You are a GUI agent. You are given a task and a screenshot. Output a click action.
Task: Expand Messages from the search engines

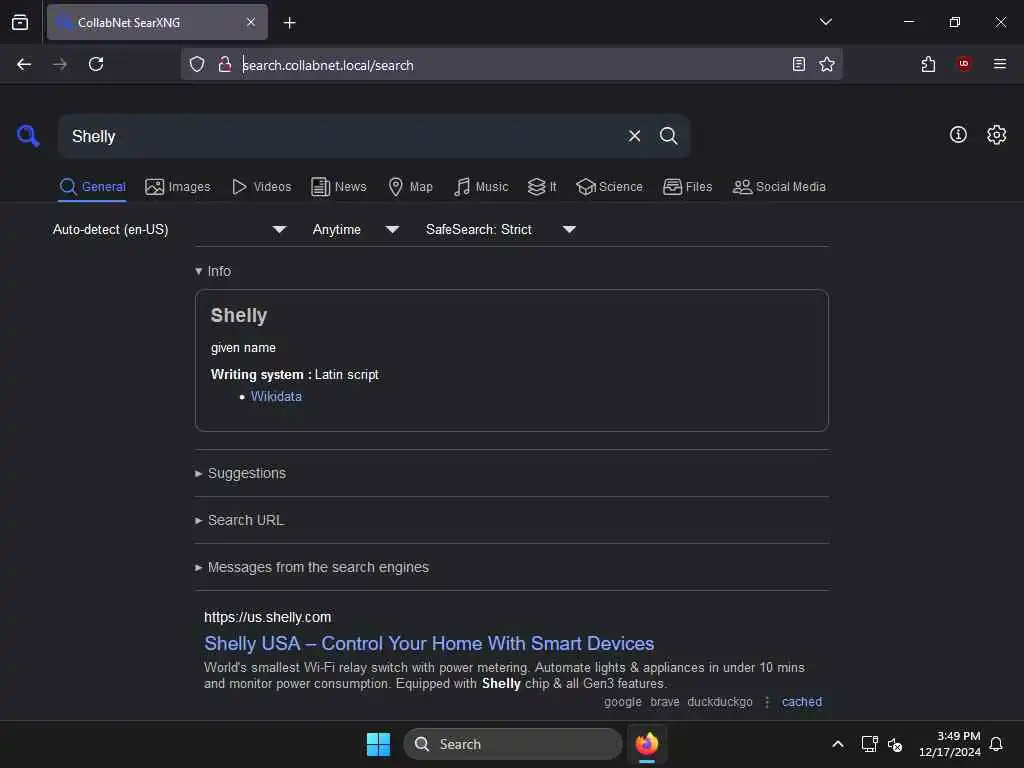tap(312, 568)
